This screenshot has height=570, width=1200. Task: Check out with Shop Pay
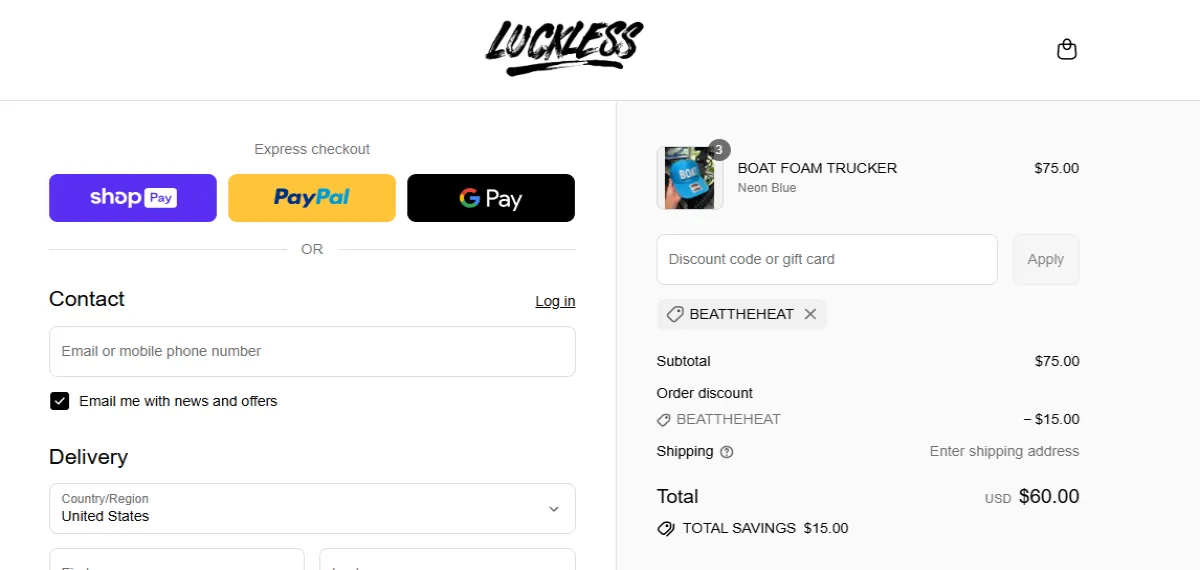[x=133, y=198]
